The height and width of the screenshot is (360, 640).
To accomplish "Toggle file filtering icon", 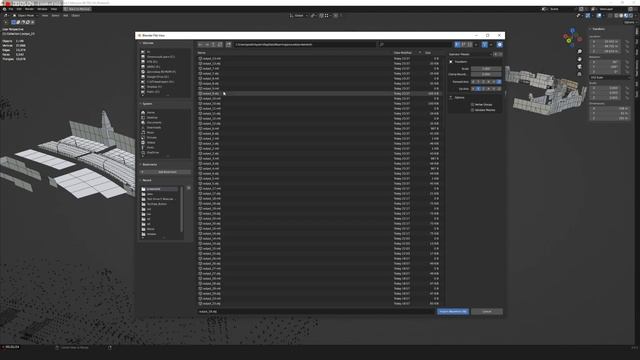I will 484,44.
